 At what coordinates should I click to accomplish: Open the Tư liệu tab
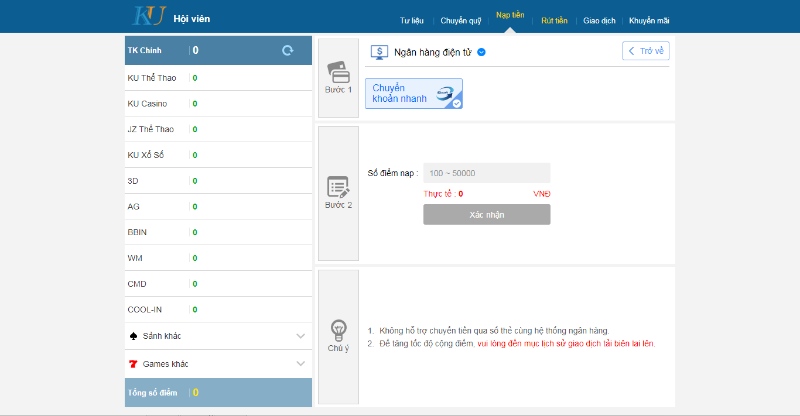click(x=410, y=20)
